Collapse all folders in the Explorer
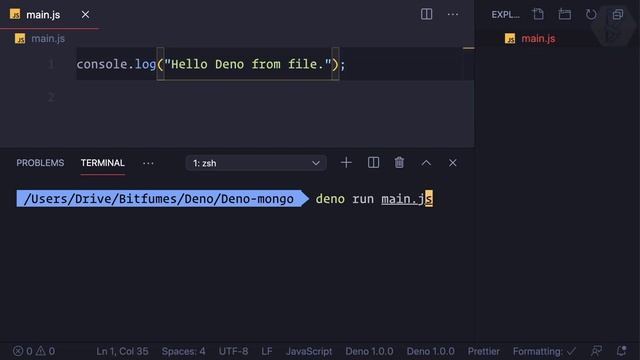 pyautogui.click(x=618, y=14)
